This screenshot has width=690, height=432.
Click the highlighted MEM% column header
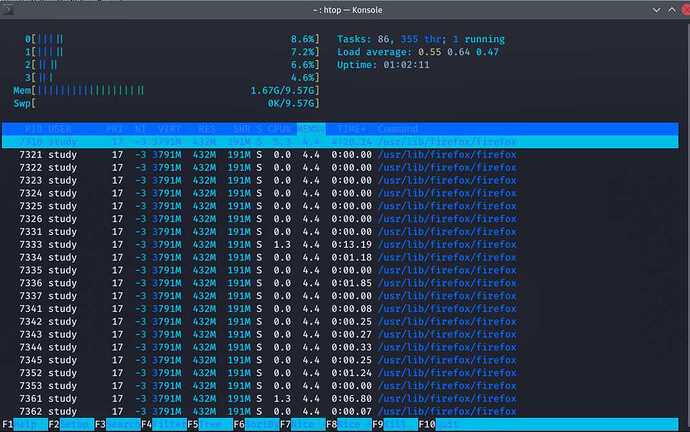[x=311, y=129]
